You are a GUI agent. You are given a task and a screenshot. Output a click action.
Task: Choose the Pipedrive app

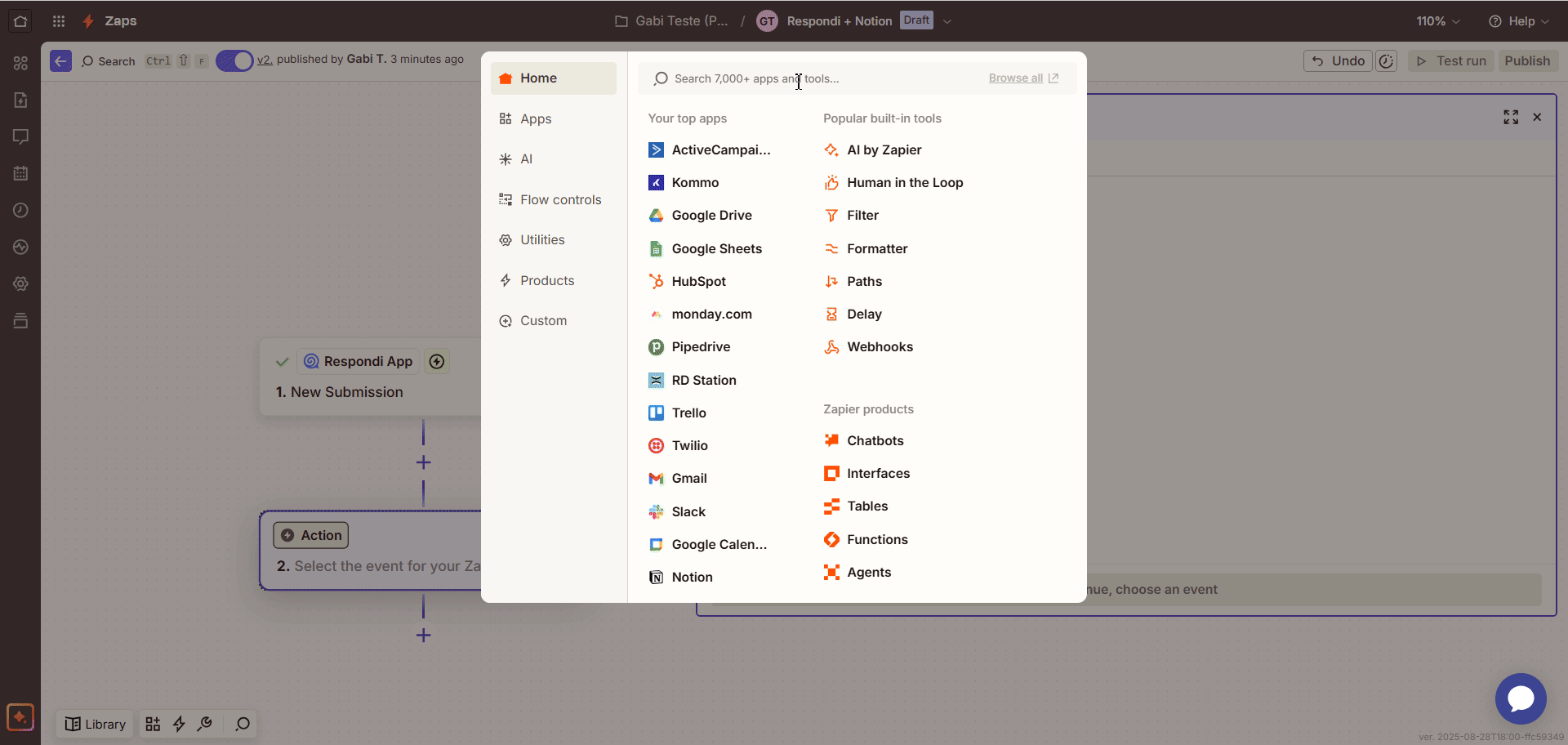(690, 347)
